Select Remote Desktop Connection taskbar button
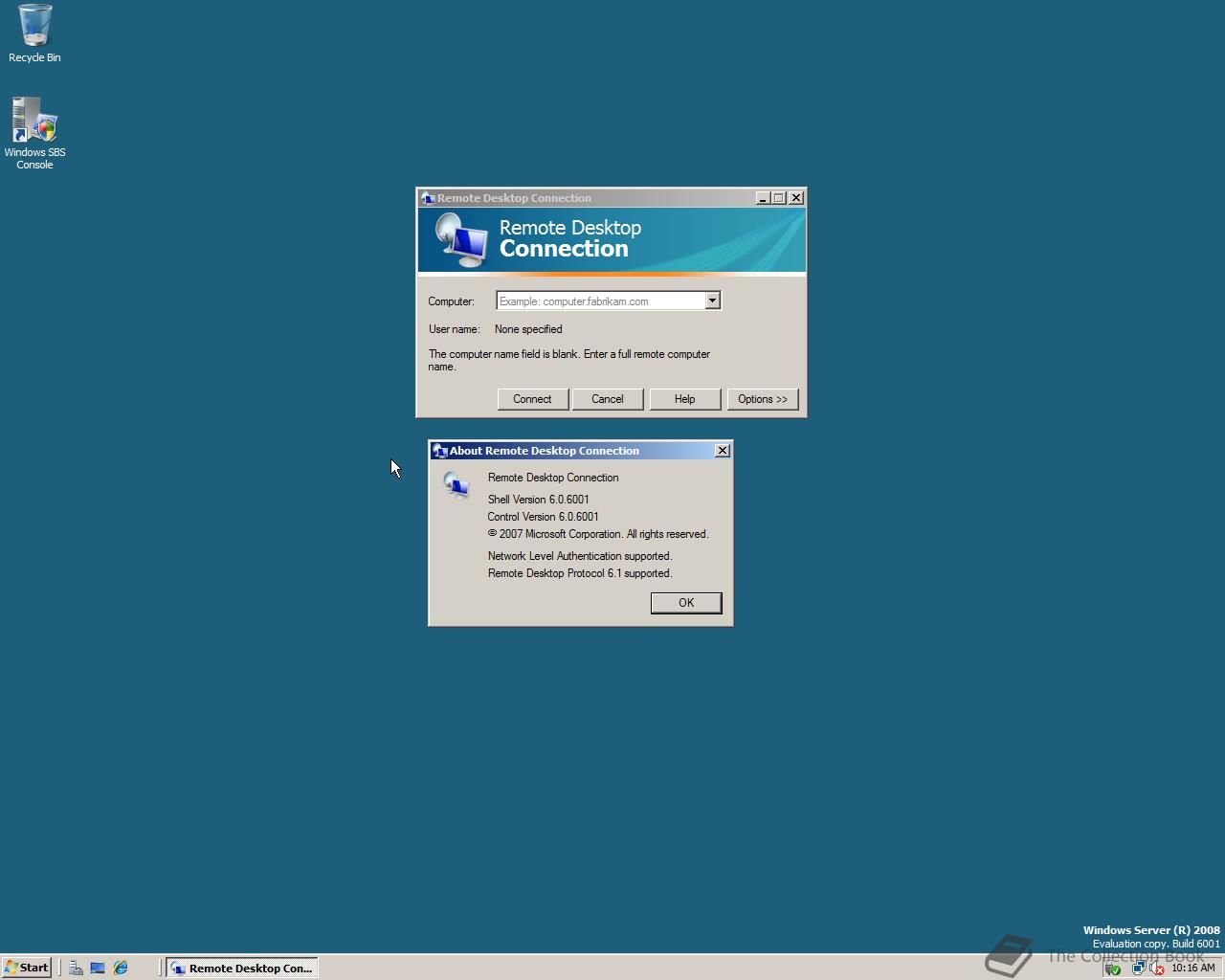The height and width of the screenshot is (980, 1225). [x=242, y=968]
